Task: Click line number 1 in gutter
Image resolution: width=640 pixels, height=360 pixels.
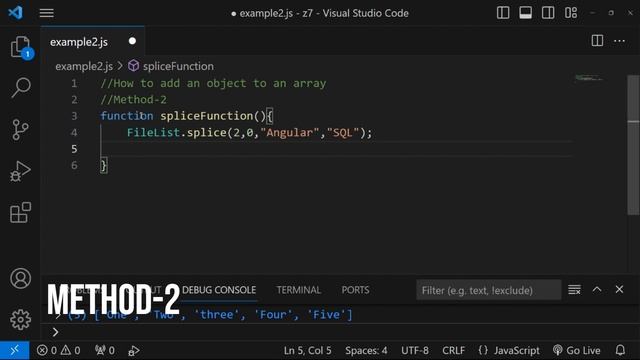Action: coord(74,83)
